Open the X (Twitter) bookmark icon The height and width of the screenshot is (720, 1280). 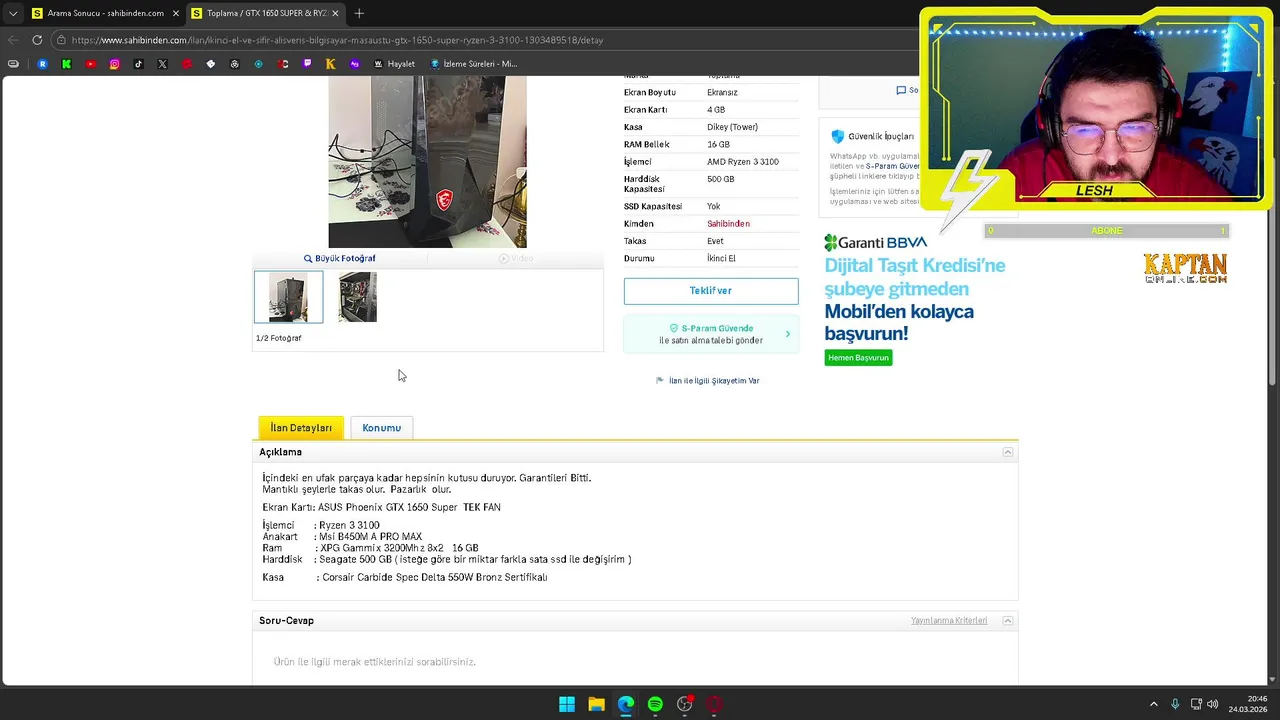point(162,64)
